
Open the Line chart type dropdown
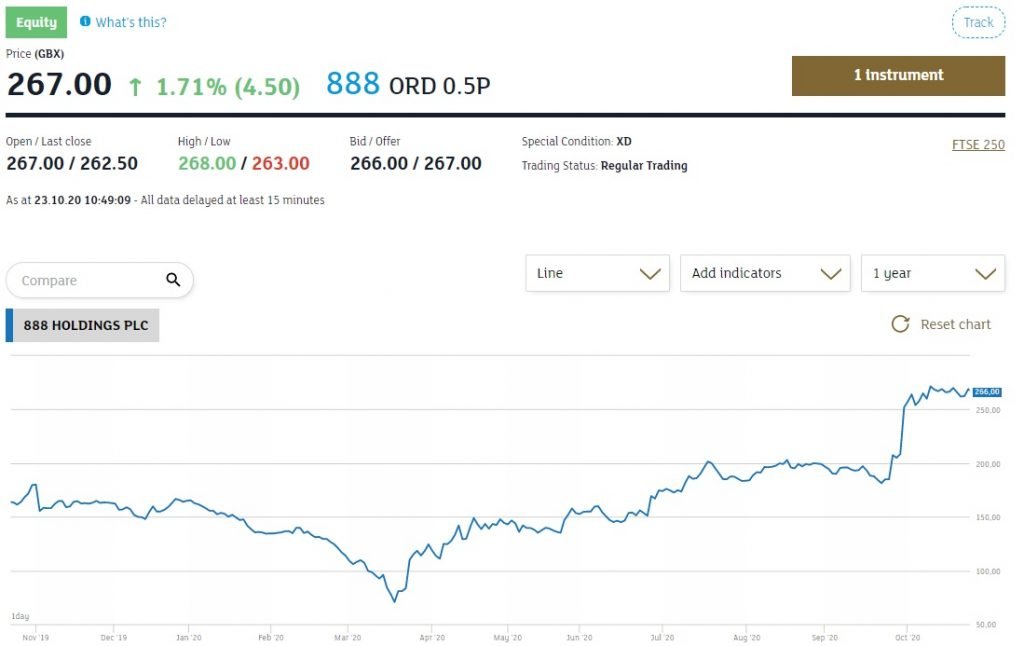click(597, 273)
